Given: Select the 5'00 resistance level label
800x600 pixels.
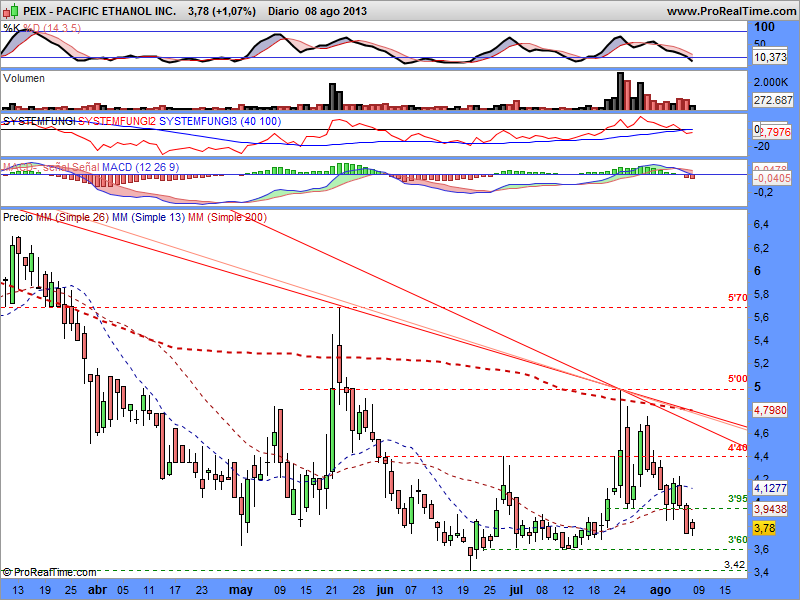Looking at the screenshot, I should (737, 379).
